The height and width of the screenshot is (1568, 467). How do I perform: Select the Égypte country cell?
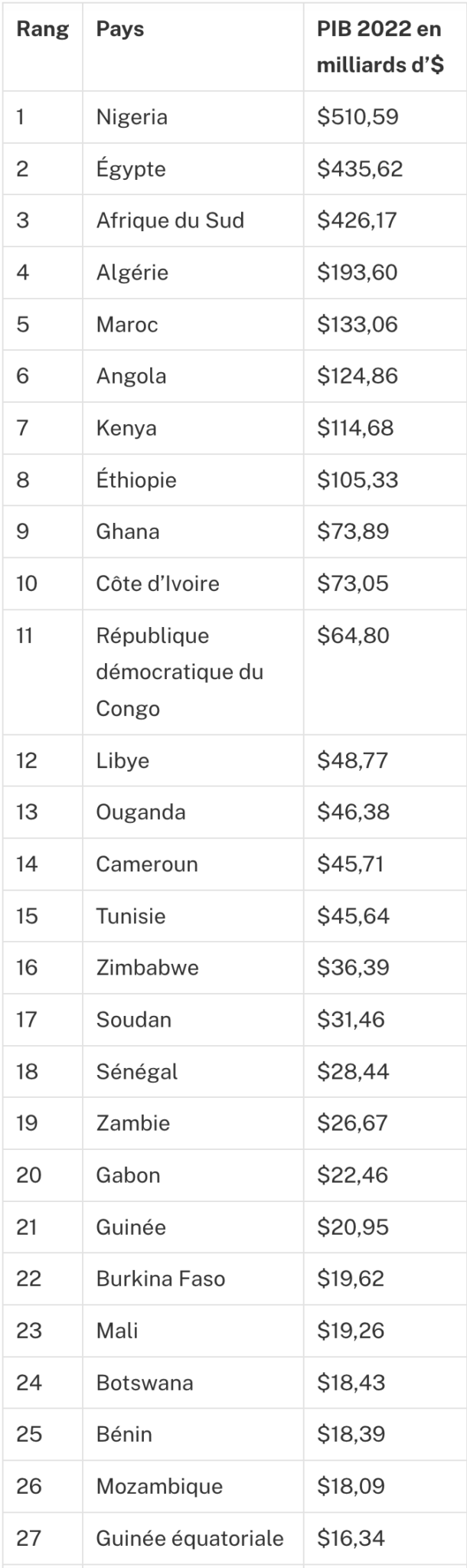131,168
